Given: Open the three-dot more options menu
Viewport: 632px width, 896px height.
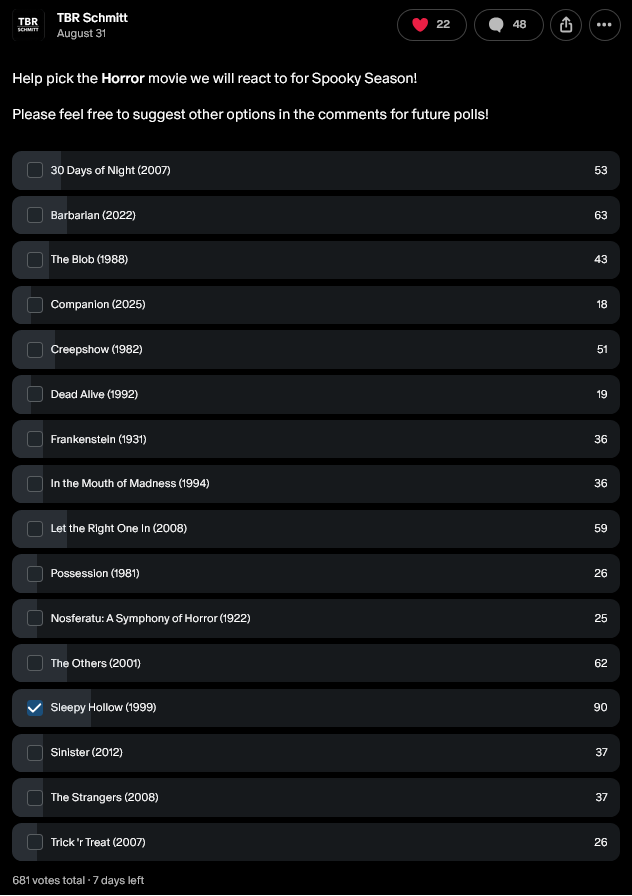Looking at the screenshot, I should click(x=605, y=25).
